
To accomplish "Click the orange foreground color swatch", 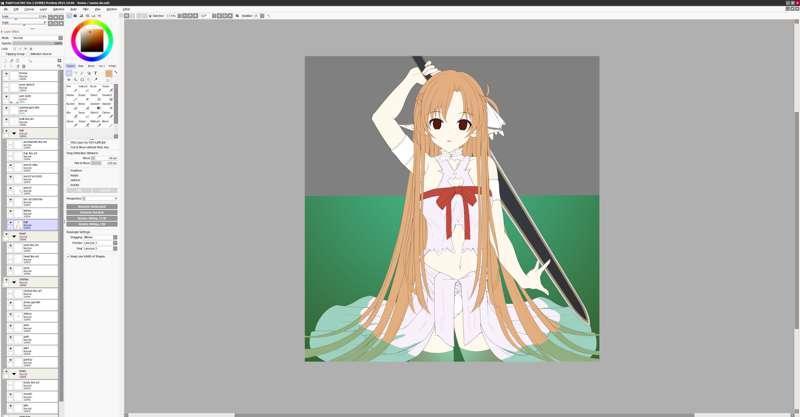I will coord(109,73).
